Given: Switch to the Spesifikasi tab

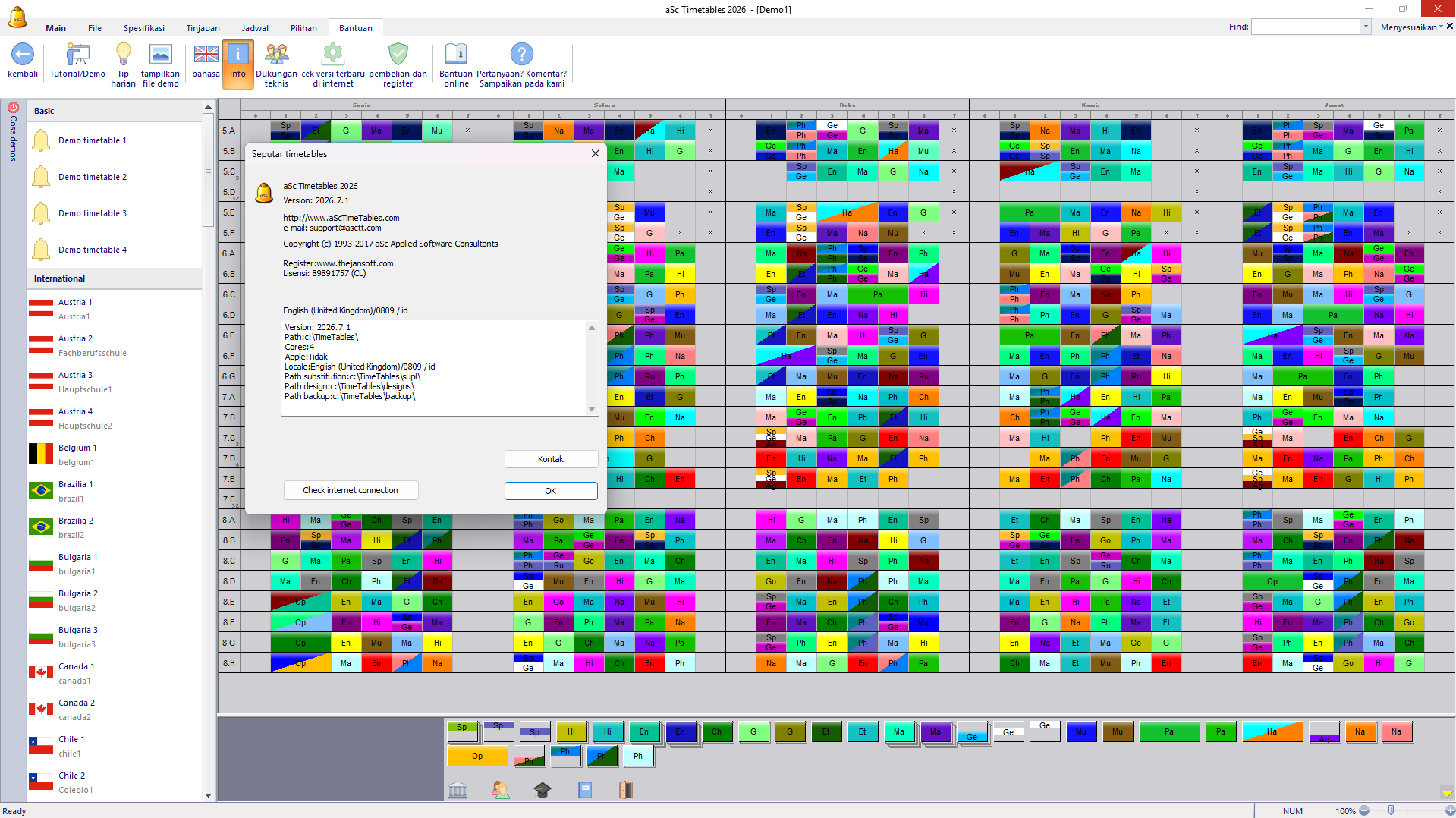Looking at the screenshot, I should pyautogui.click(x=144, y=28).
